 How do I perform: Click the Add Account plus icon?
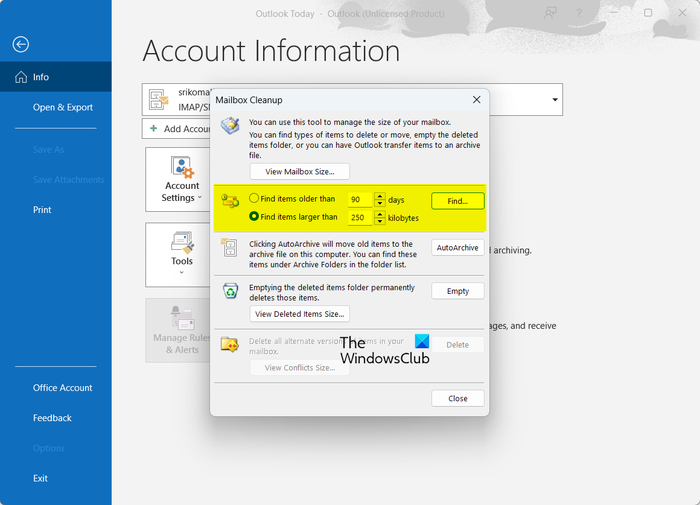click(154, 129)
